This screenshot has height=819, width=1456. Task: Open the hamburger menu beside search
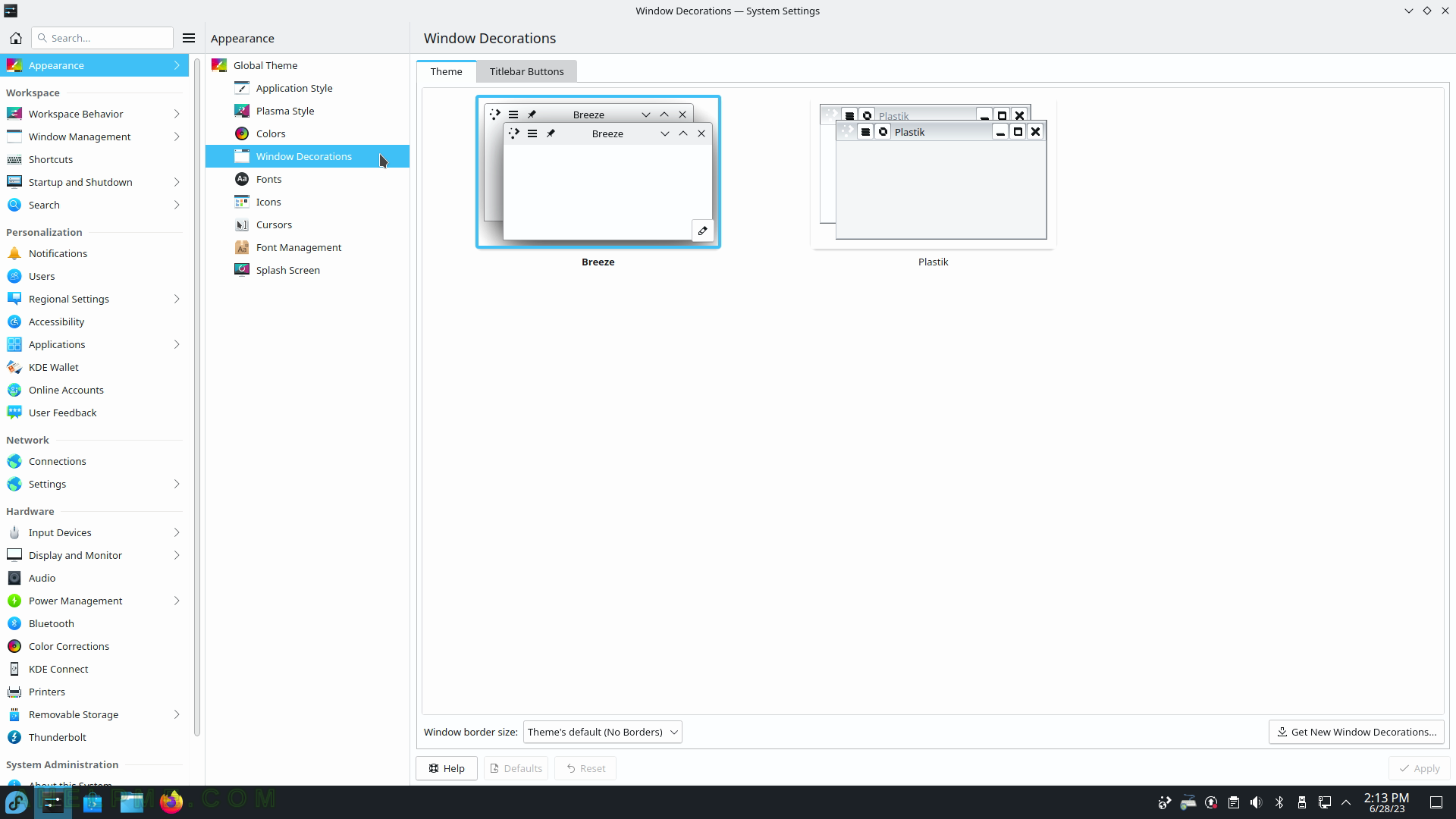(189, 38)
